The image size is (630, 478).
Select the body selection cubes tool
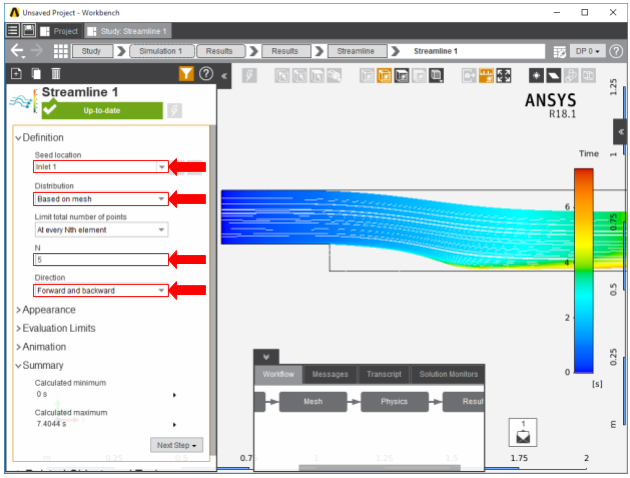[x=334, y=76]
